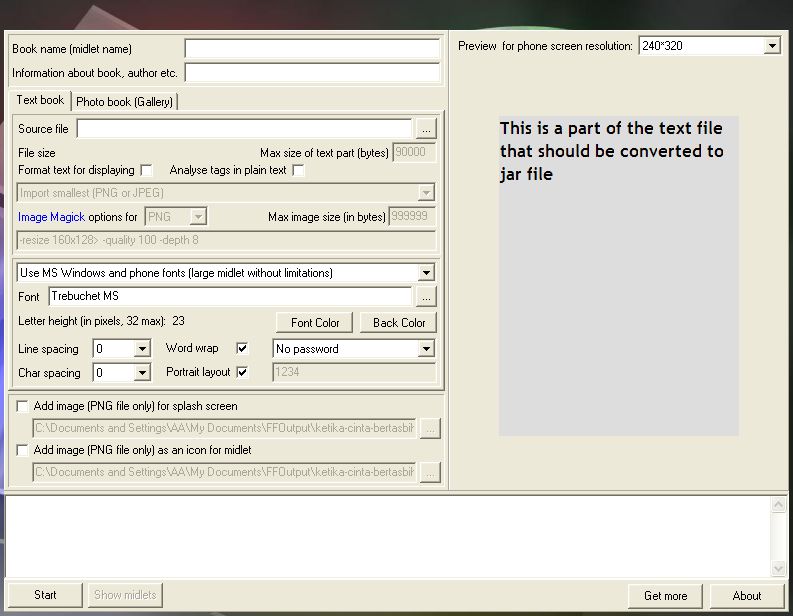Click the Book name input field
793x616 pixels.
312,49
